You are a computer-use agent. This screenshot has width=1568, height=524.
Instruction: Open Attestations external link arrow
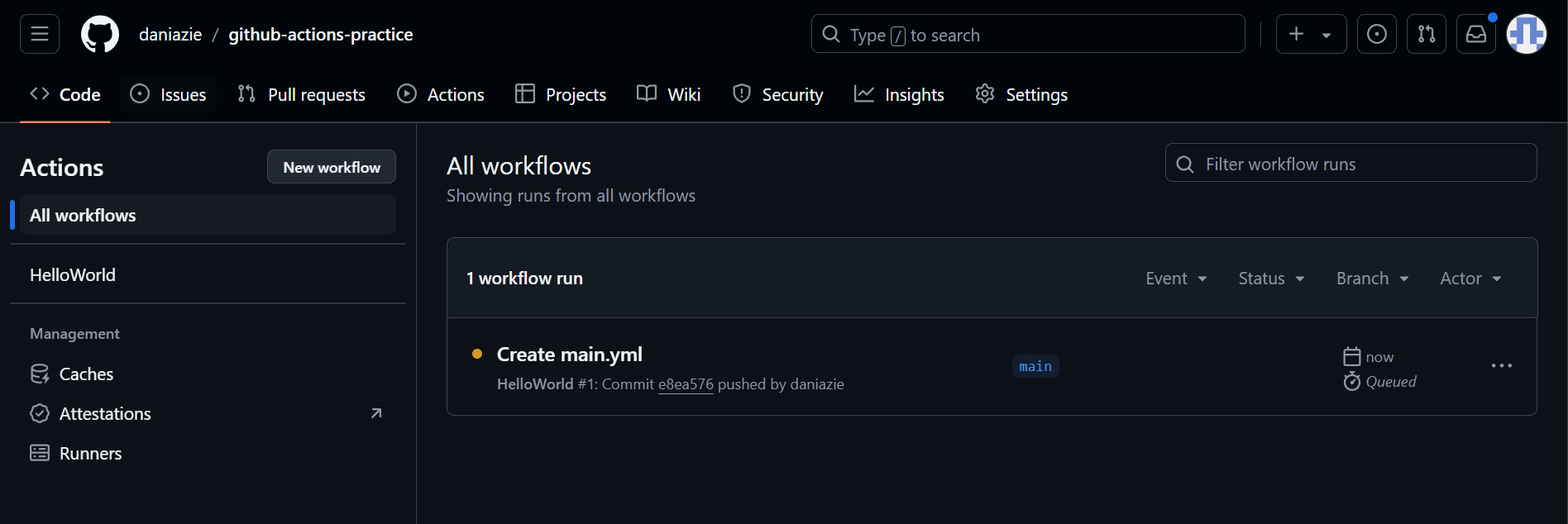point(376,413)
